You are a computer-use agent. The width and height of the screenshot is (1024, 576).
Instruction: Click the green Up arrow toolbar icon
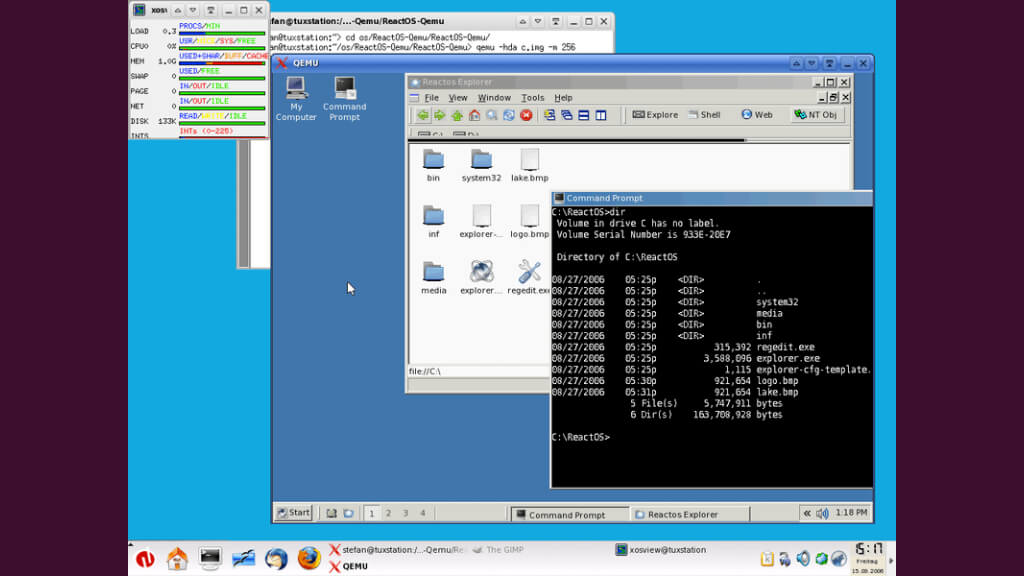457,115
